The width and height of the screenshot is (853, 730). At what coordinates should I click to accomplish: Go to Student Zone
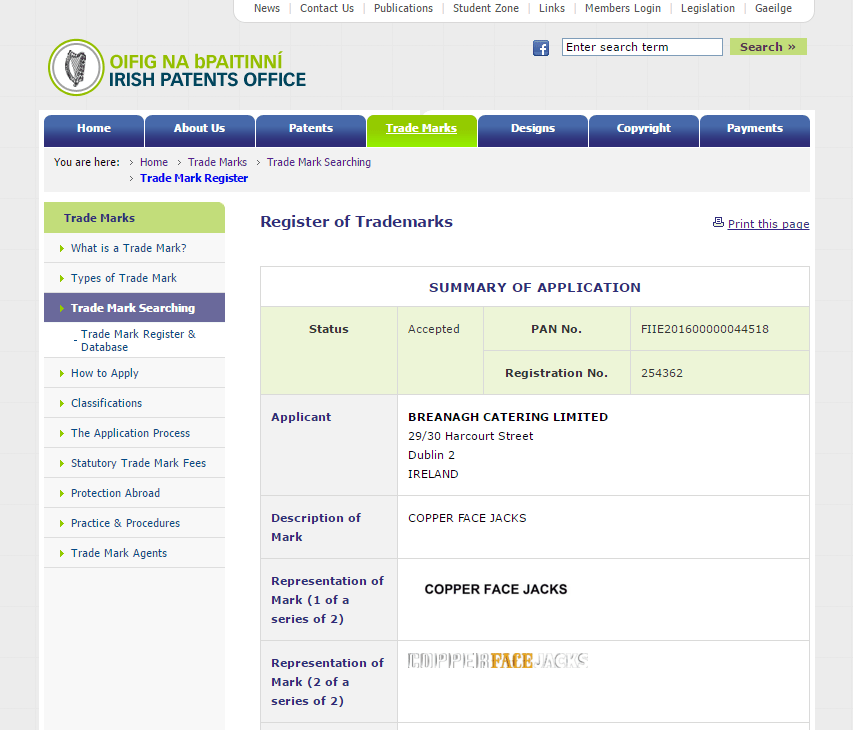pos(486,8)
